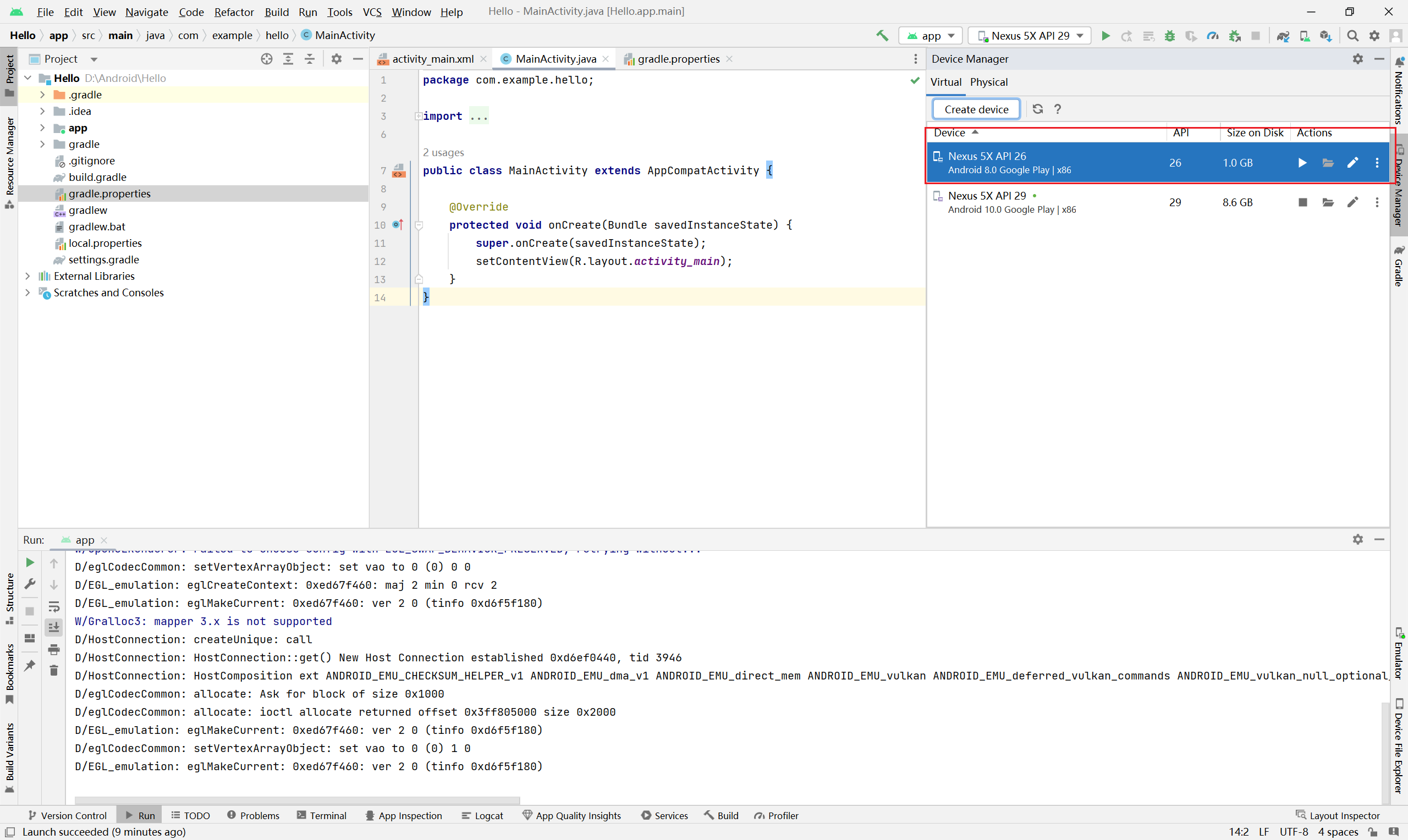The image size is (1408, 840).
Task: Toggle Resource Manager sidebar panel
Action: tap(9, 163)
